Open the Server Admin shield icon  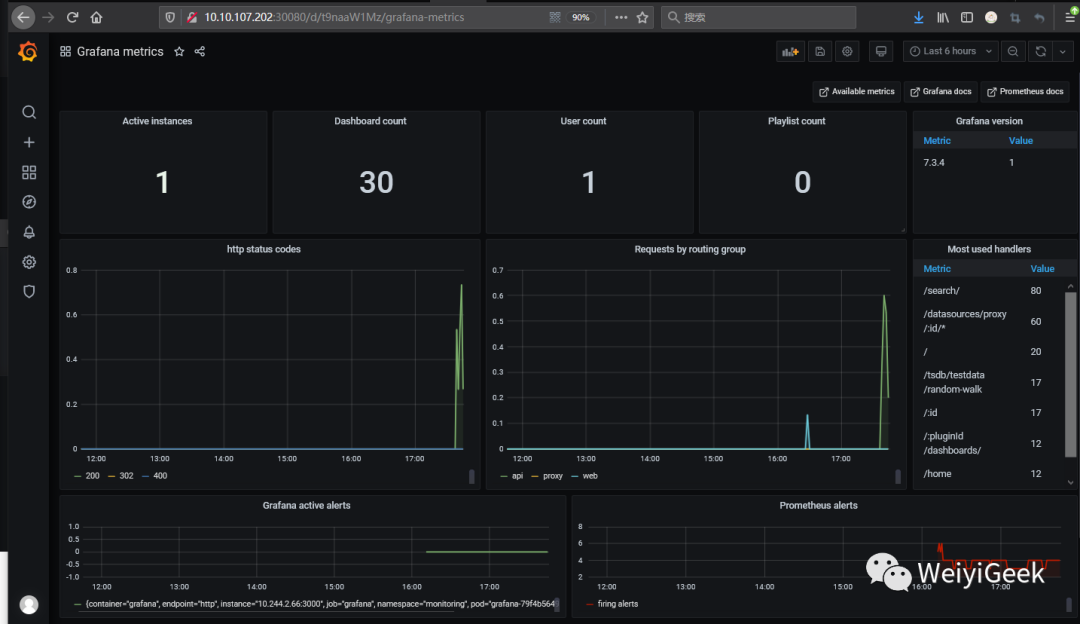coord(29,291)
